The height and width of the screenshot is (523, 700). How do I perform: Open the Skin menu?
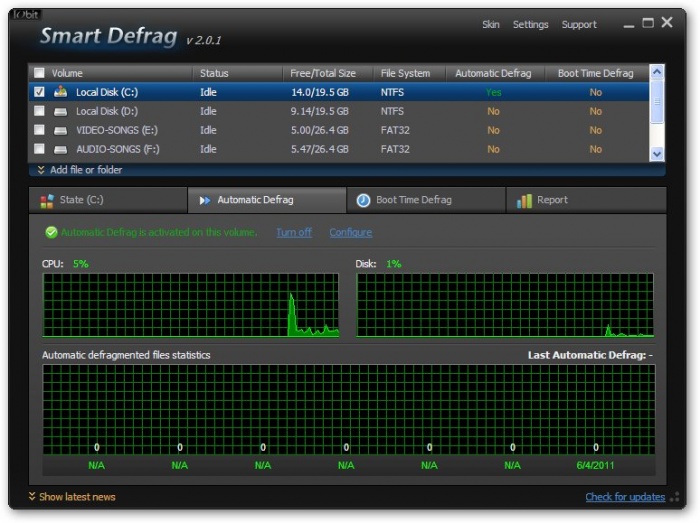pos(491,25)
